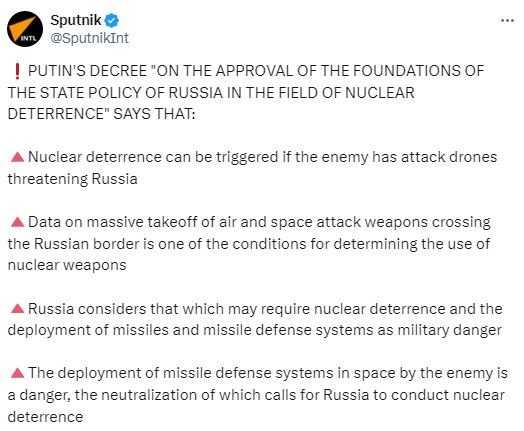Click the 'the Russian border is one' line
524x431 pixels.
(249, 244)
